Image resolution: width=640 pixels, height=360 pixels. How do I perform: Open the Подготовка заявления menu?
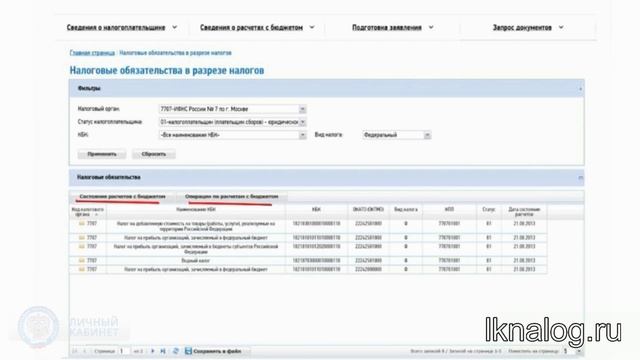tap(392, 28)
